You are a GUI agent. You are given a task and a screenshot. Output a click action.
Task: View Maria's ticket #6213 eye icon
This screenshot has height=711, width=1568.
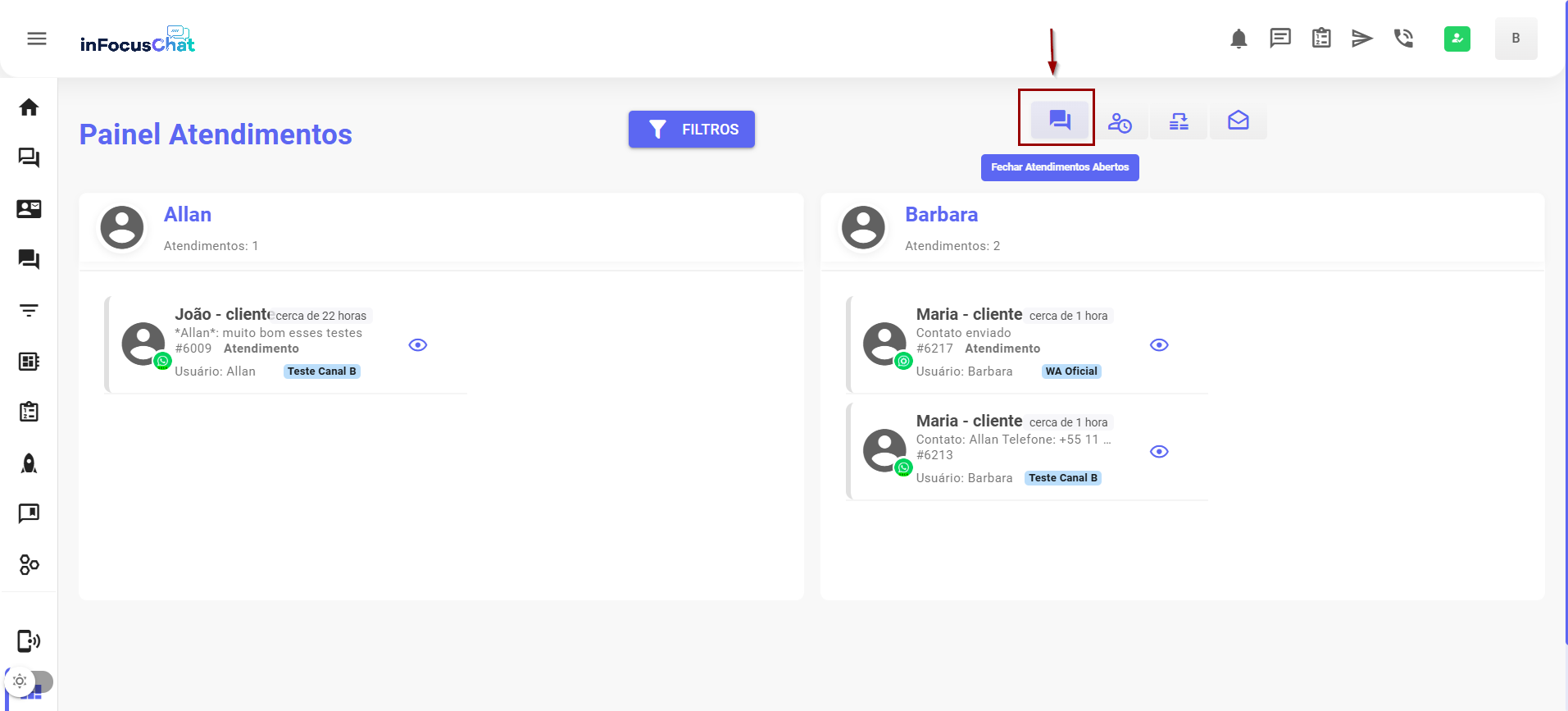[1159, 452]
